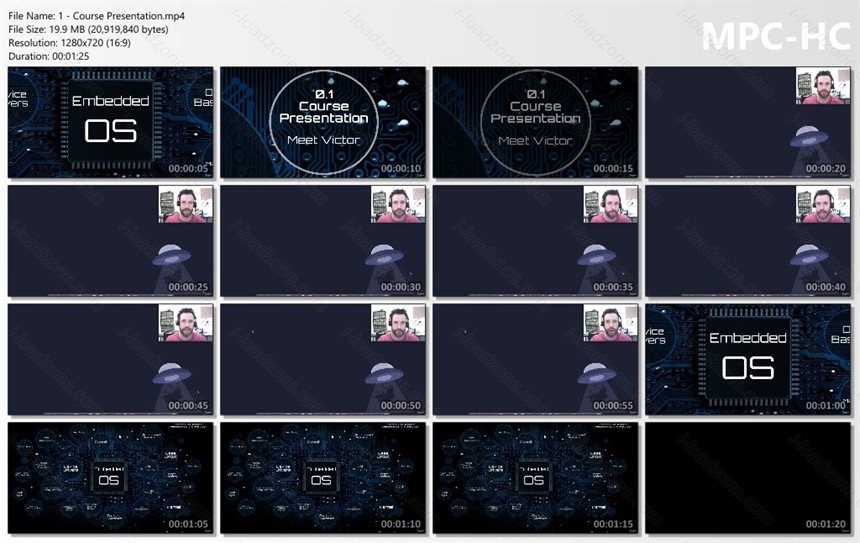860x543 pixels.
Task: Click the thumbnail timestamped 00:00:20
Action: click(x=748, y=122)
